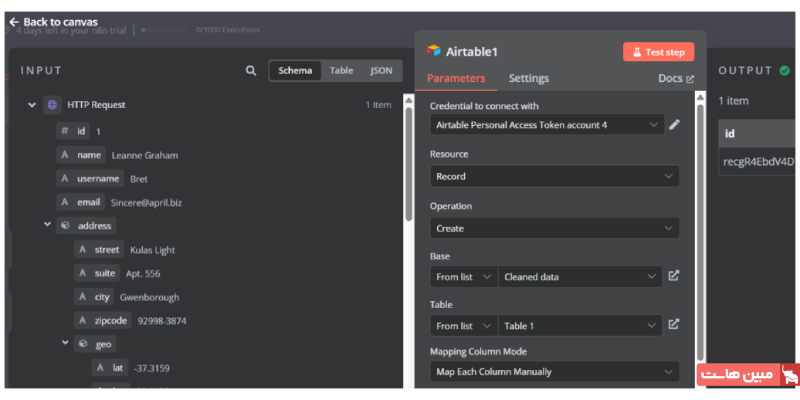Open the Settings tab
800x400 pixels.
click(x=528, y=78)
